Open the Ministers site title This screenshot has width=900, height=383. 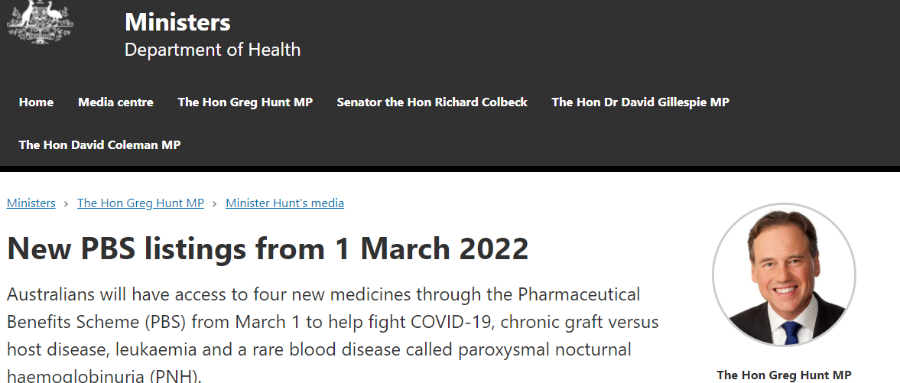click(177, 22)
